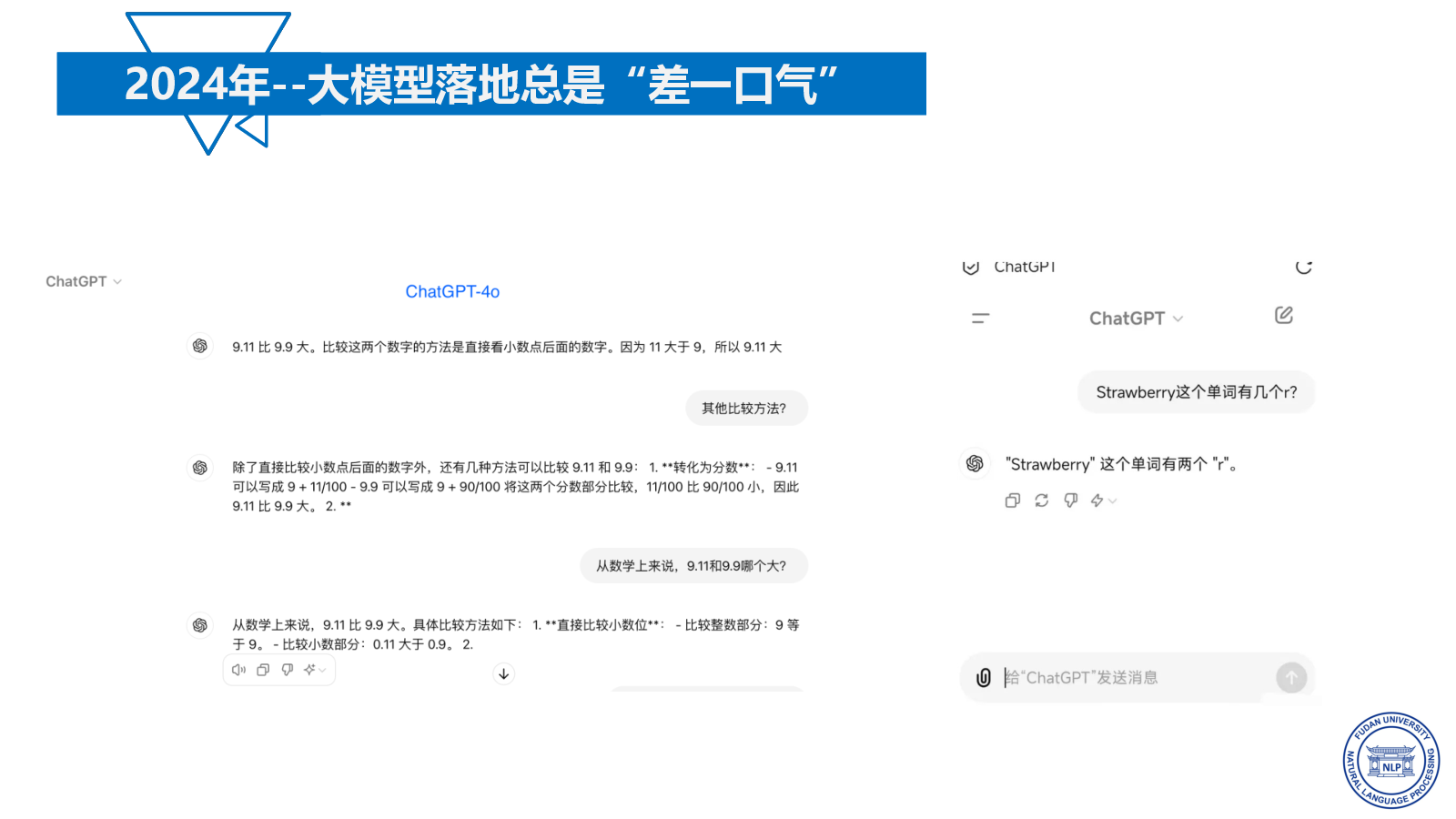Copy the Strawberry response
The height and width of the screenshot is (819, 1456).
(1012, 500)
